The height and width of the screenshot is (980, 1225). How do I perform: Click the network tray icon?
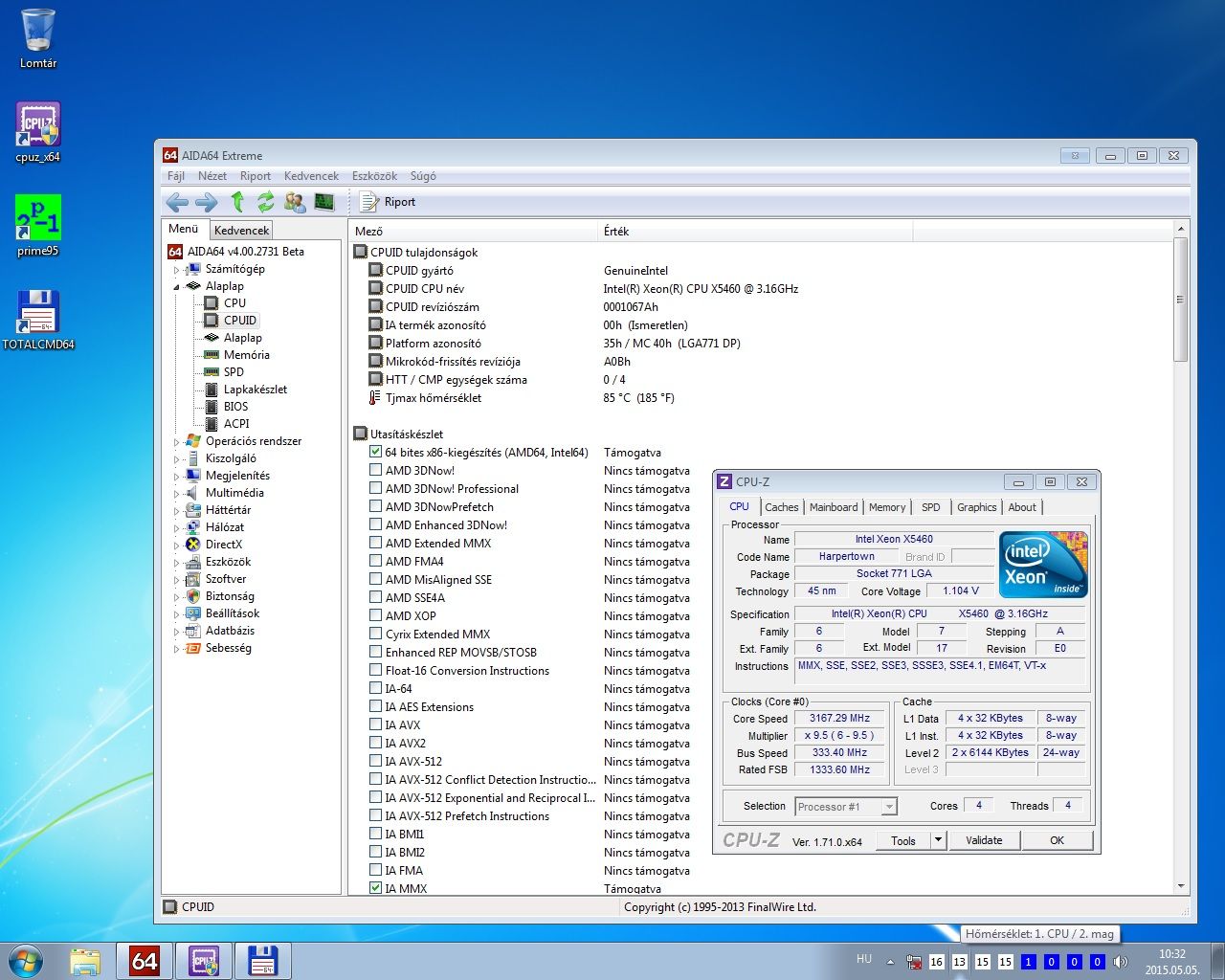pyautogui.click(x=914, y=962)
